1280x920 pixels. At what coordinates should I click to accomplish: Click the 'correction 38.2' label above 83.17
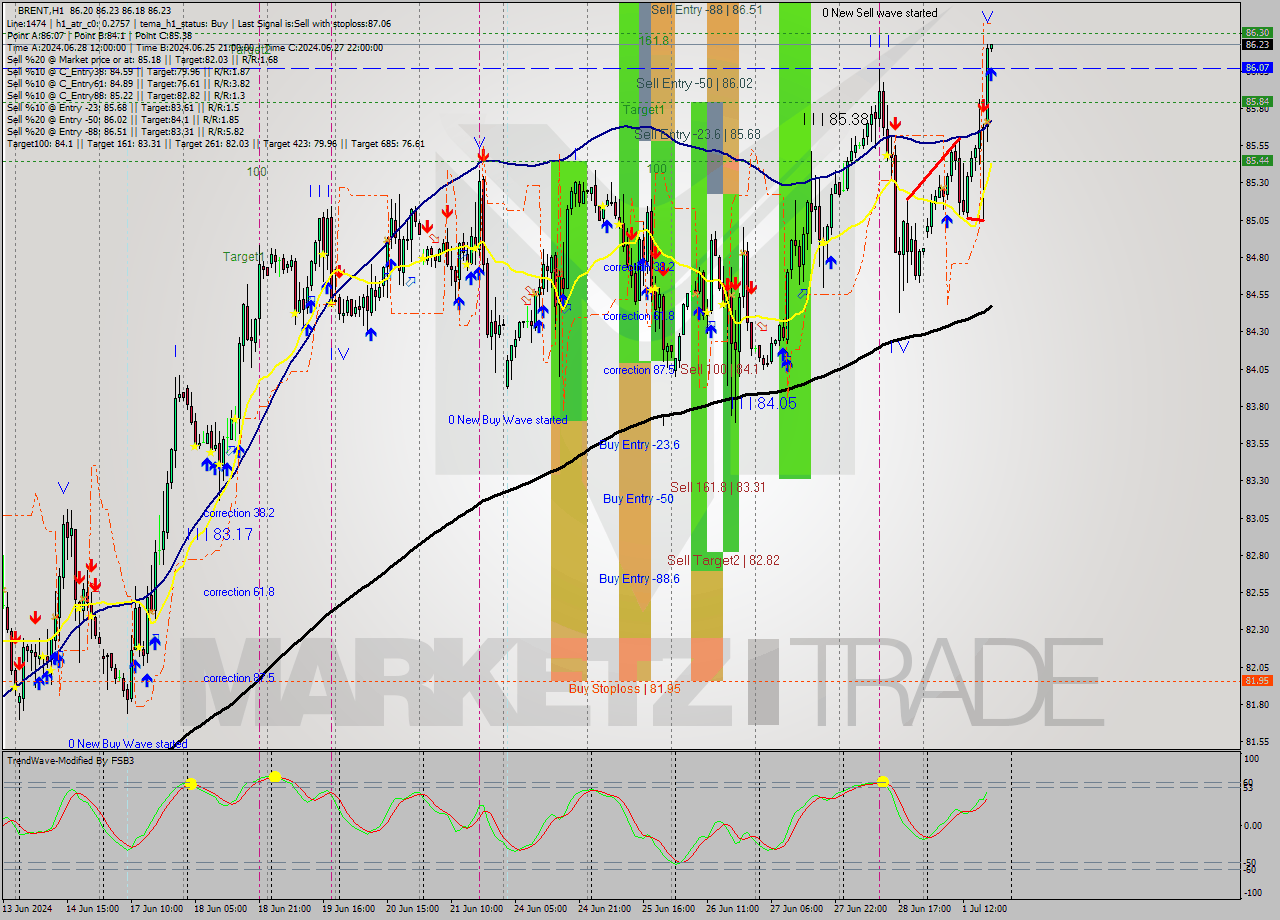coord(239,513)
